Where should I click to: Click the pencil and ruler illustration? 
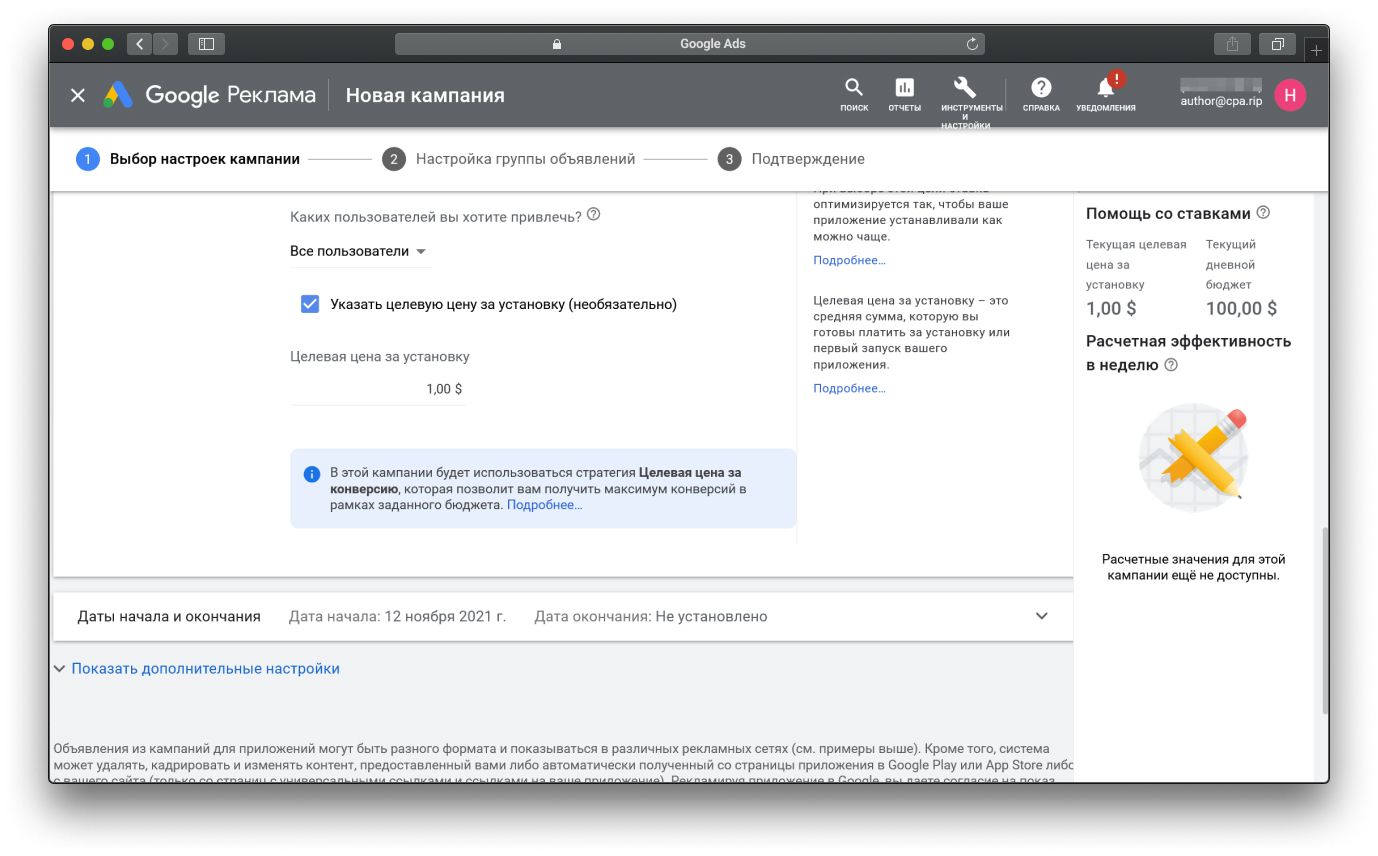[1193, 458]
